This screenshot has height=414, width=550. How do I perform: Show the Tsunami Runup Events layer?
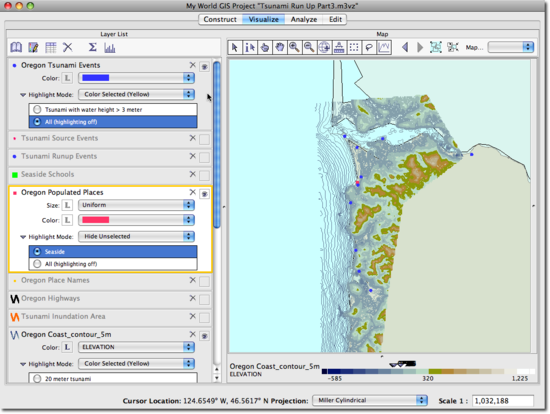tap(204, 158)
